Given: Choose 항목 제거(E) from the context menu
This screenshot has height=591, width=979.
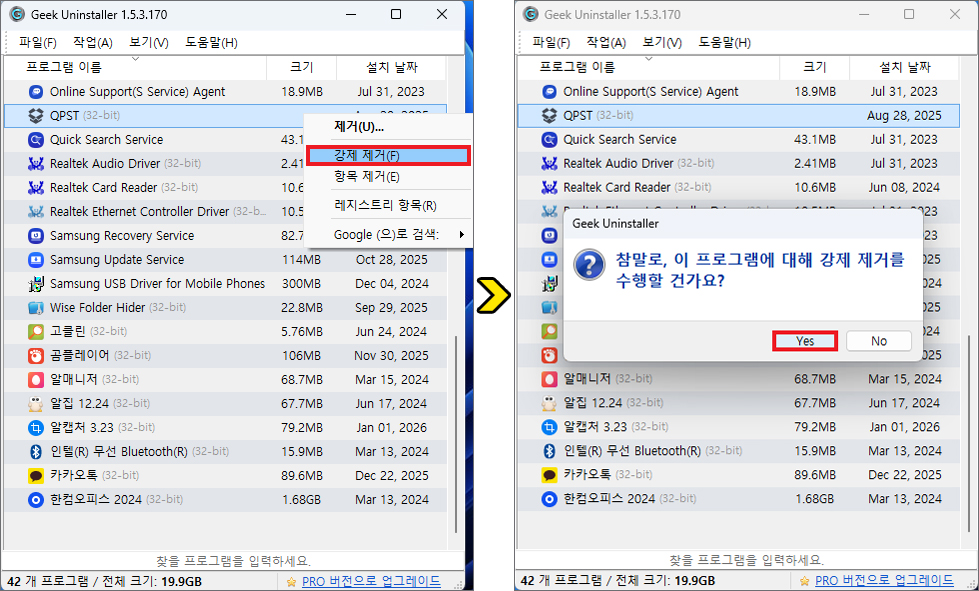Looking at the screenshot, I should coord(367,177).
